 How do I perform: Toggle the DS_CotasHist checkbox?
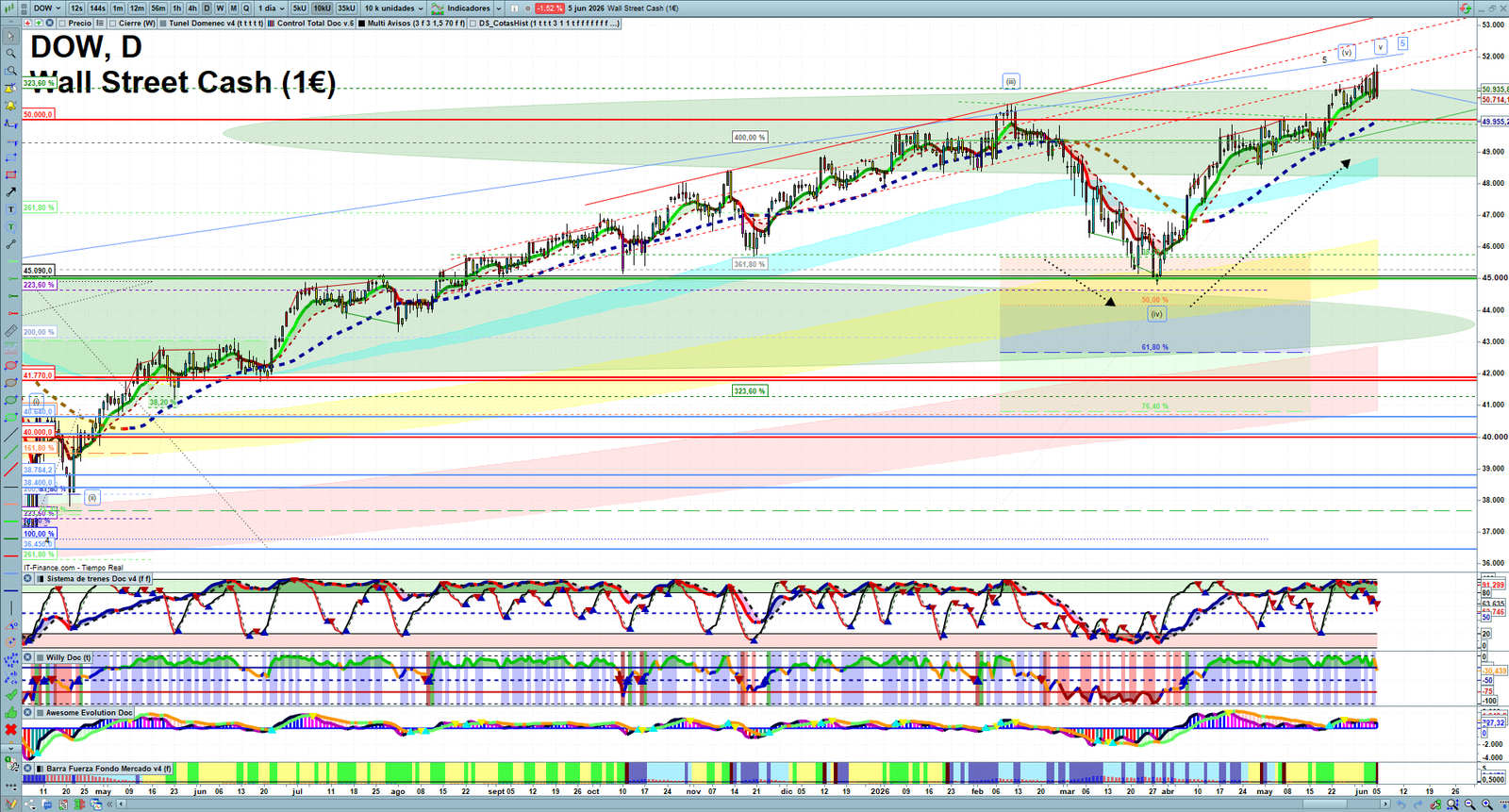[473, 24]
